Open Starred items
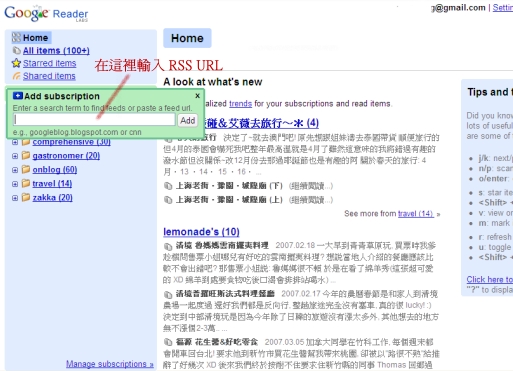The width and height of the screenshot is (513, 371). [49, 63]
